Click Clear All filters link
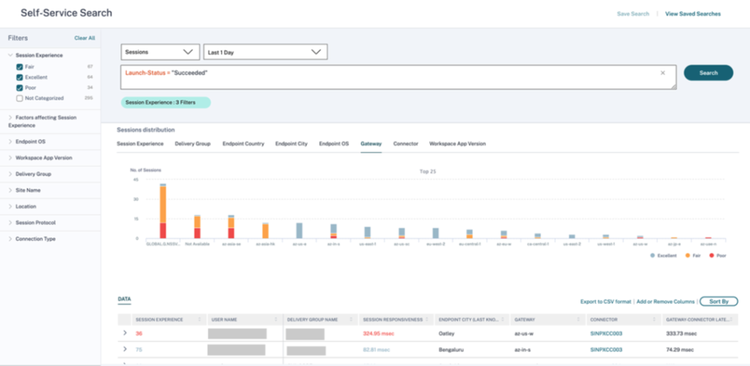Image resolution: width=750 pixels, height=366 pixels. (x=85, y=38)
